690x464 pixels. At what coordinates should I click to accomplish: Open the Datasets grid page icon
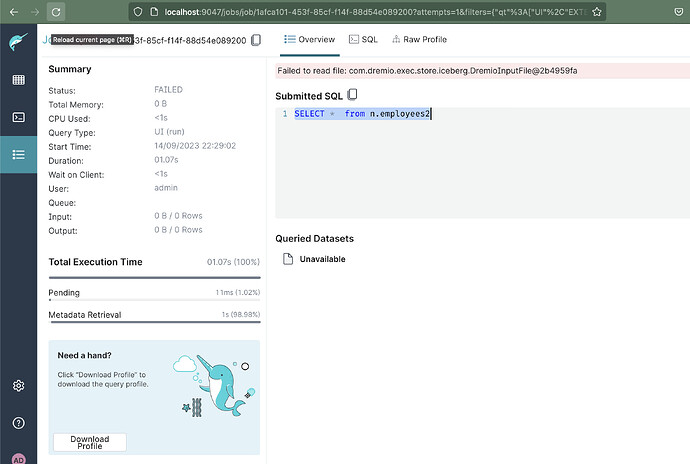point(18,80)
